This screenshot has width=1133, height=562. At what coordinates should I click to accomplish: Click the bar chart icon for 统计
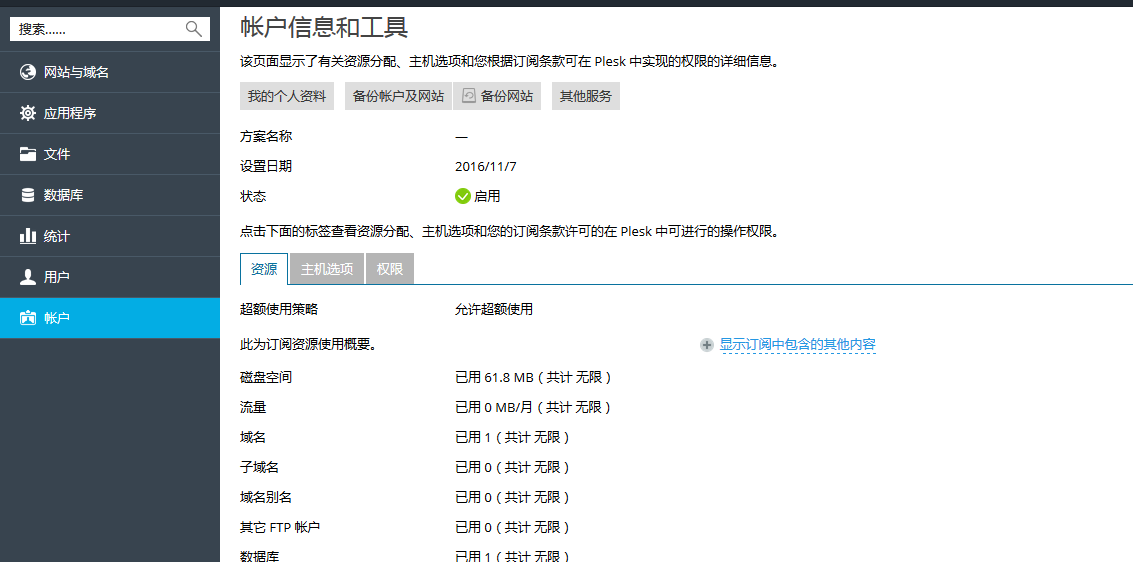28,236
